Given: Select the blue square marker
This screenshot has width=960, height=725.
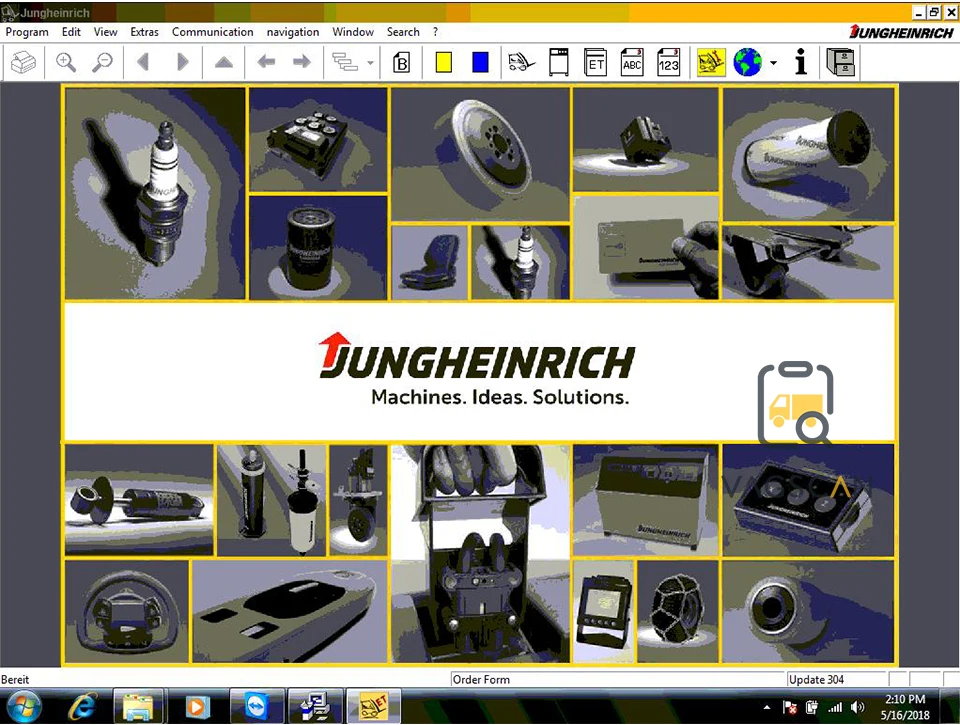Looking at the screenshot, I should click(481, 62).
